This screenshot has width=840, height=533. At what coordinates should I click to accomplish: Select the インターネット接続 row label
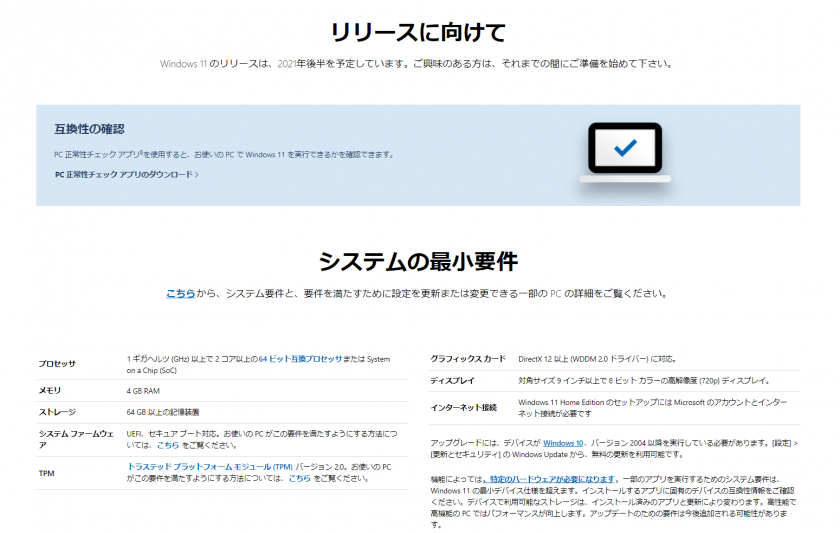[463, 408]
